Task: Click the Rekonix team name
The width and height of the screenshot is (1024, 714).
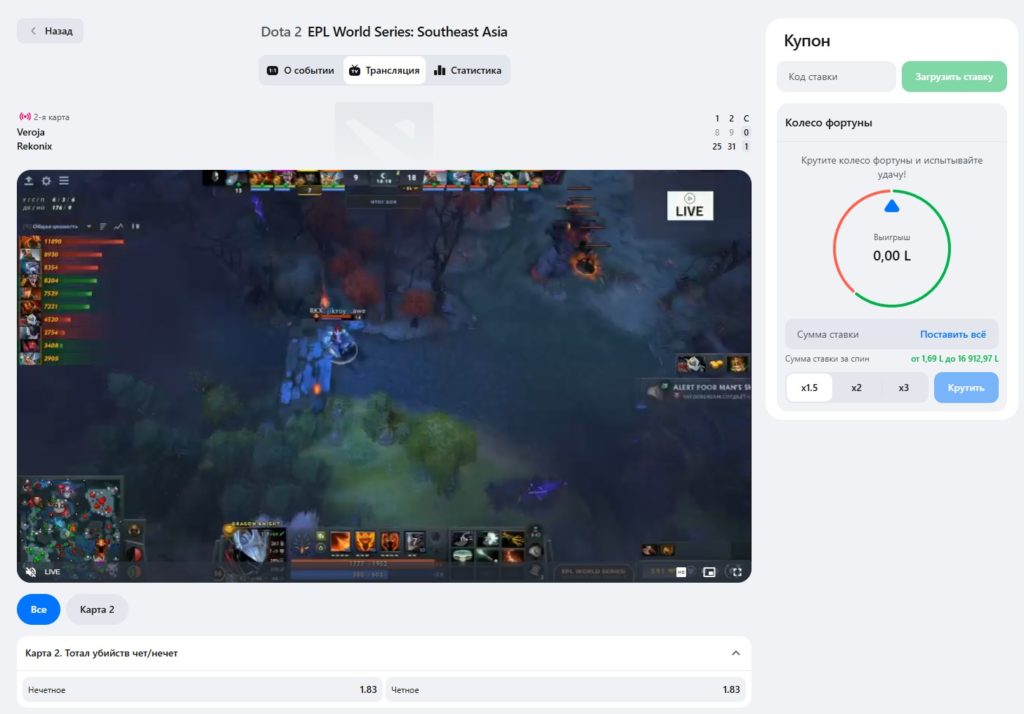Action: tap(35, 146)
